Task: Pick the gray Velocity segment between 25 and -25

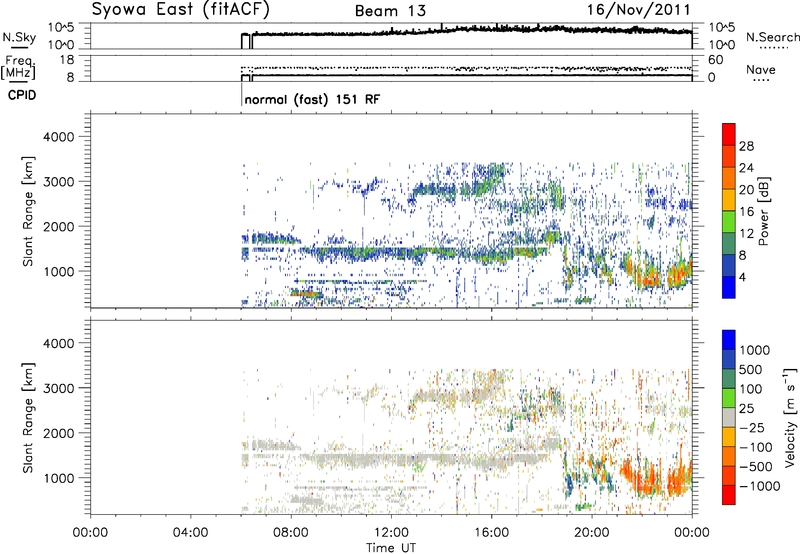Action: [x=729, y=418]
